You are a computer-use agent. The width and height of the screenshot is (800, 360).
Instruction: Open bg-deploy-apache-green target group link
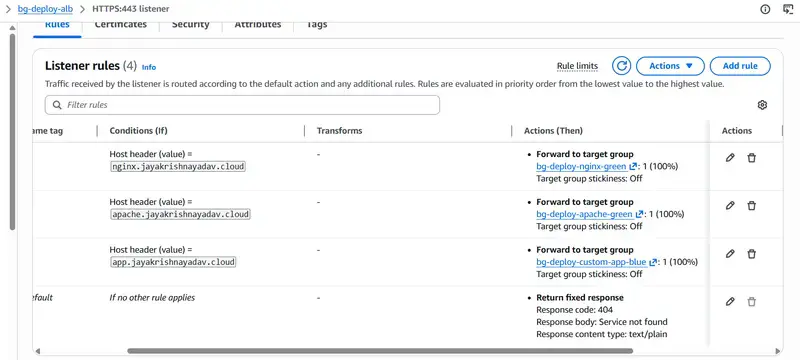coord(584,214)
